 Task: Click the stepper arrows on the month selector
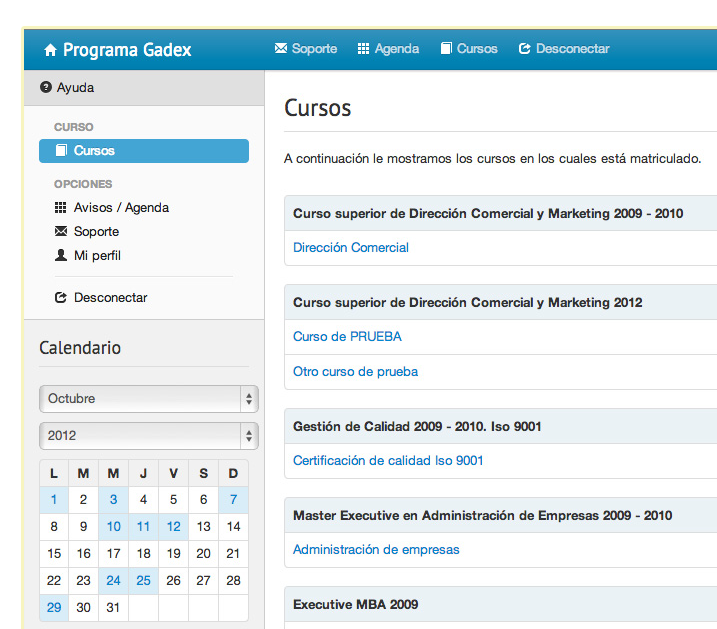(249, 399)
